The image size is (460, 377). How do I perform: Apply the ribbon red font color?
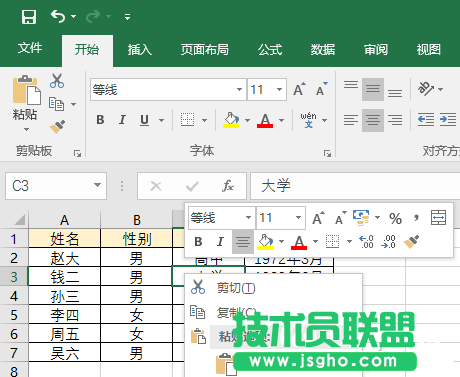pos(265,120)
